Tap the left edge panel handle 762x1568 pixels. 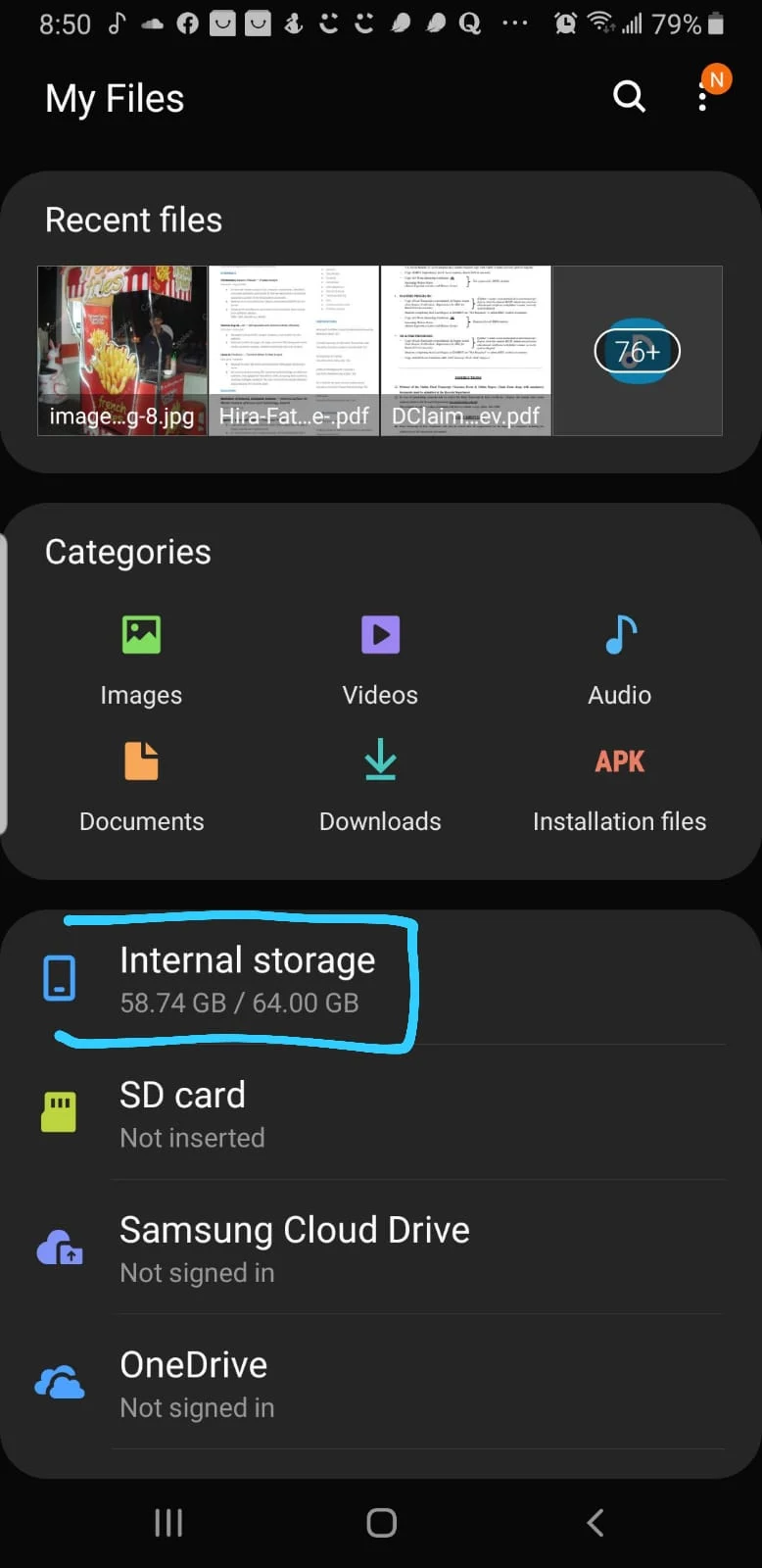[x=4, y=684]
